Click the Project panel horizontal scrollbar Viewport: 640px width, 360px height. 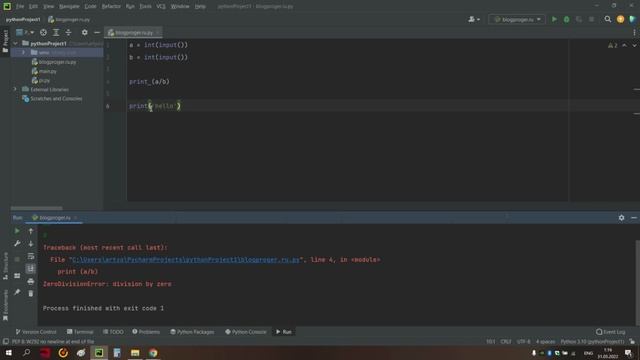coord(36,208)
